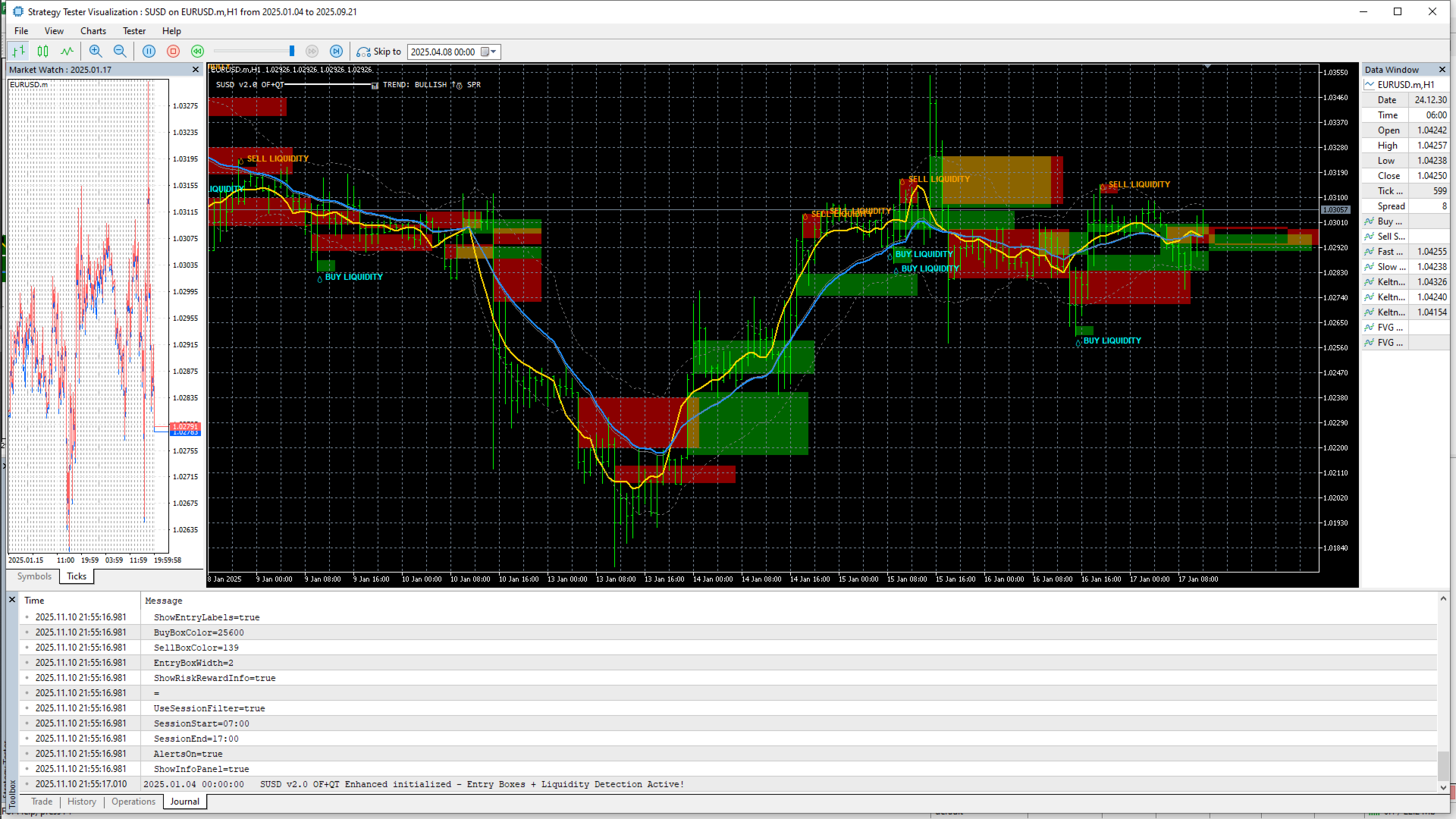Screen dimensions: 1456x819
Task: Open the Help menu
Action: click(x=171, y=31)
